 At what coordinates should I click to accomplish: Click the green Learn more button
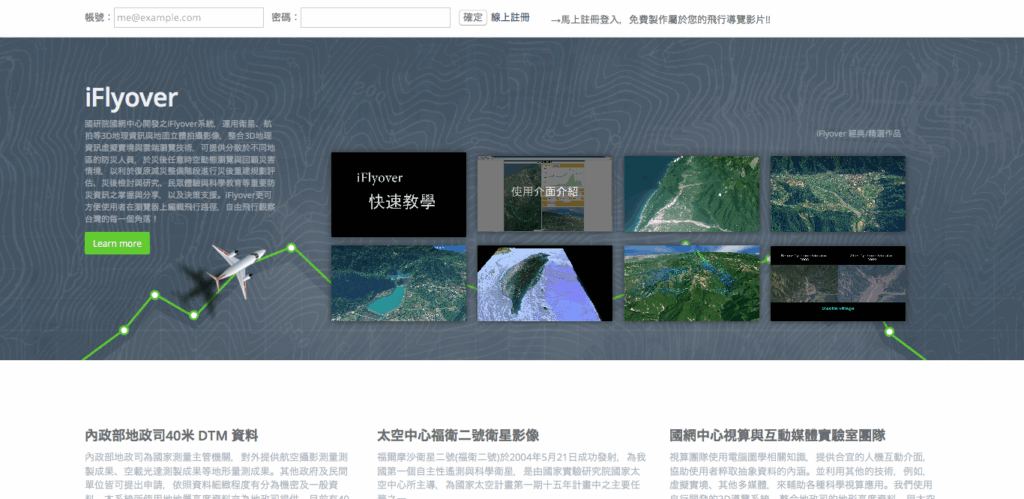[x=117, y=243]
